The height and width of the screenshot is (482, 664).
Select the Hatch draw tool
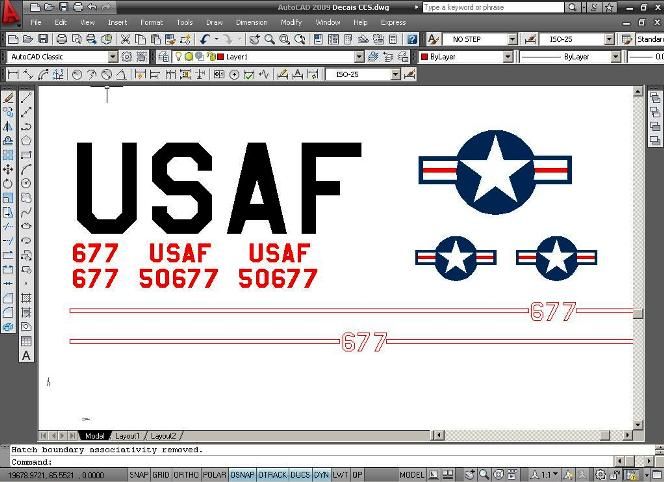point(26,298)
